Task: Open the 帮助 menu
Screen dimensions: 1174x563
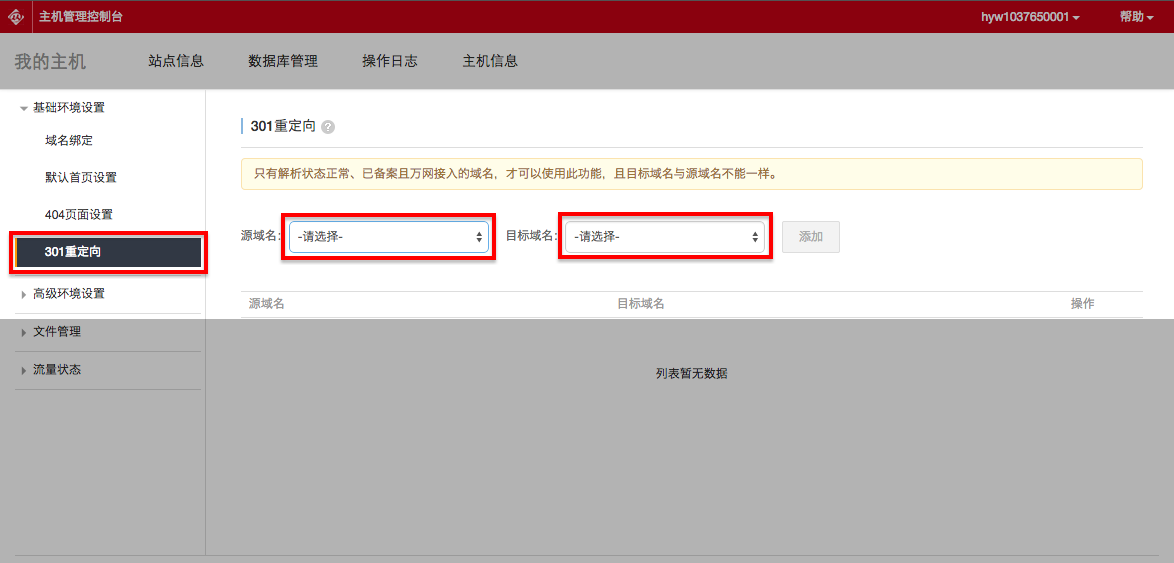Action: (1137, 17)
